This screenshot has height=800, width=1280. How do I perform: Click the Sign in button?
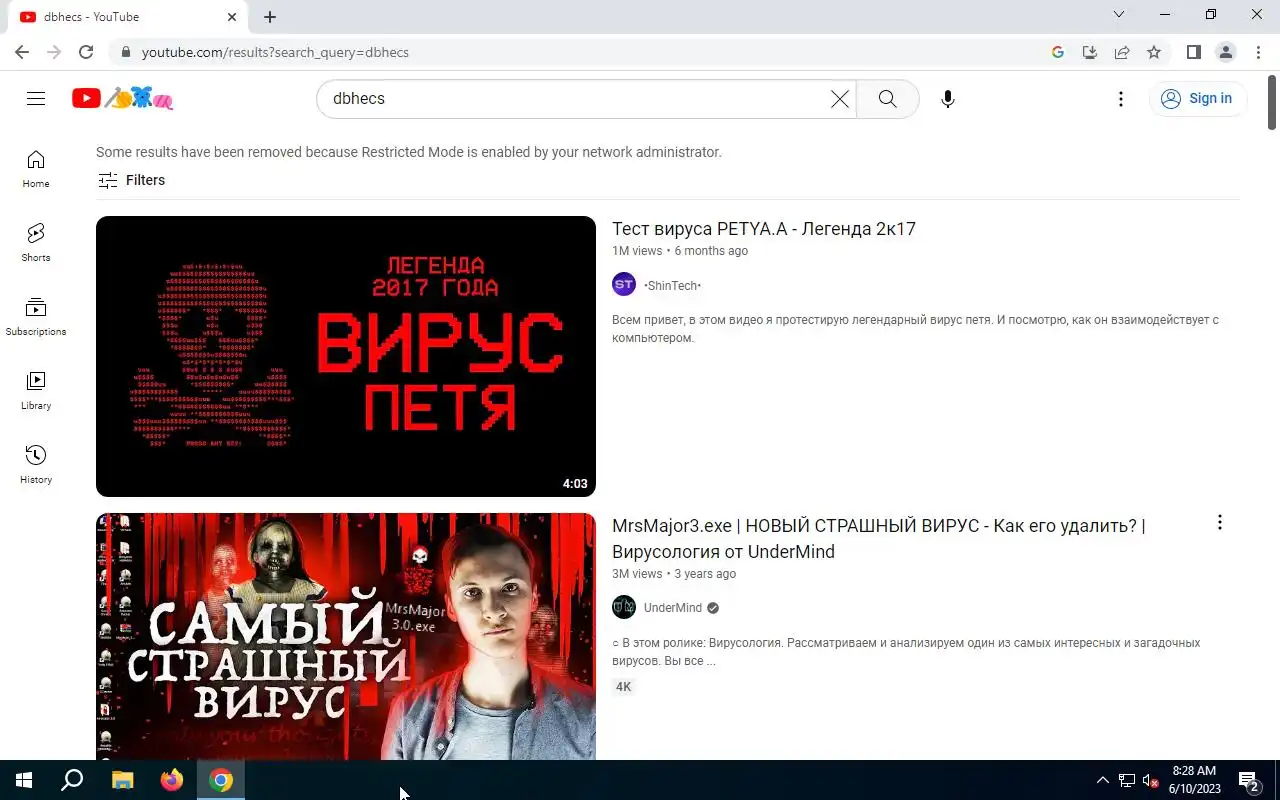(x=1197, y=98)
